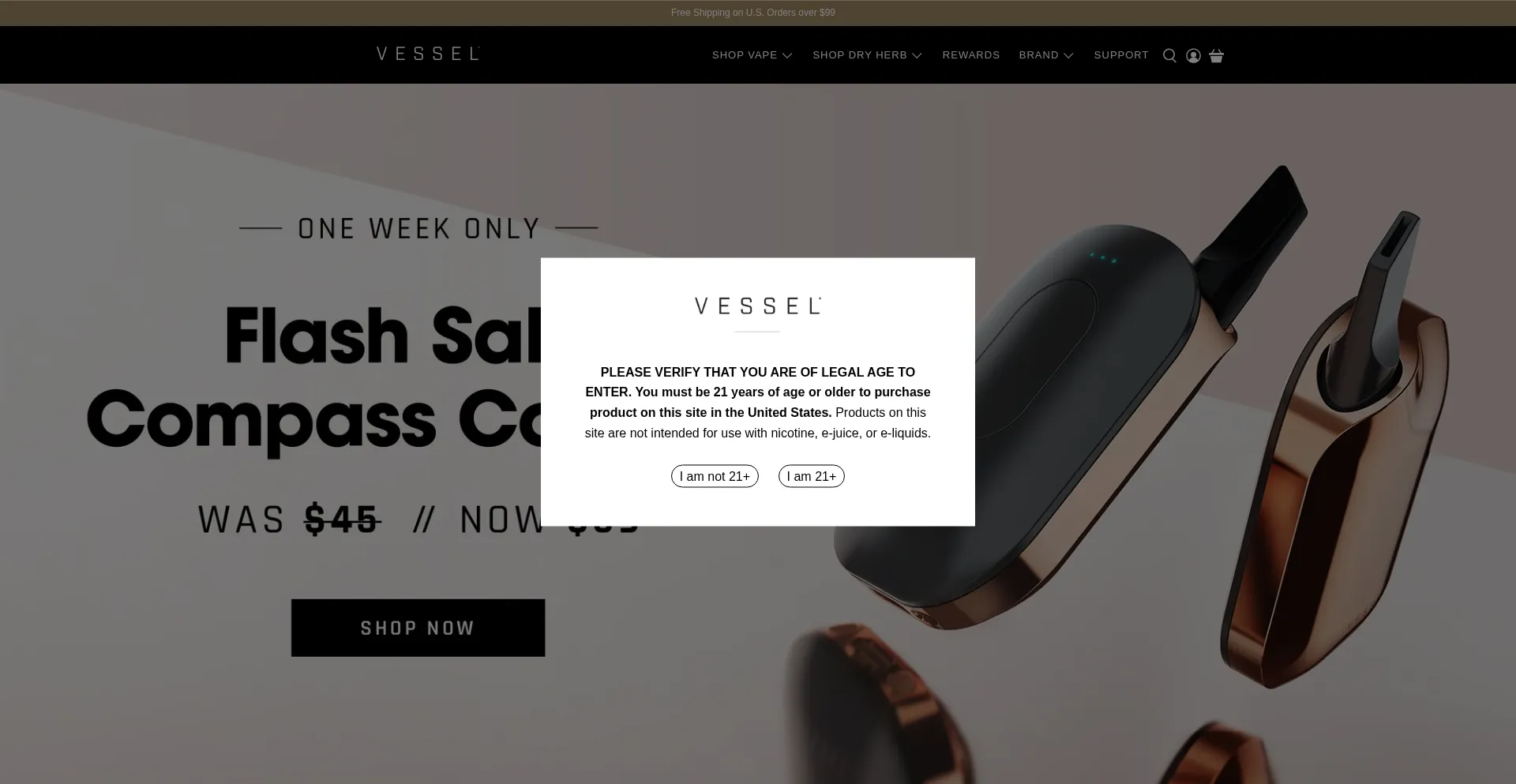Click the Free Shipping announcement bar
Viewport: 1516px width, 784px height.
pos(752,13)
